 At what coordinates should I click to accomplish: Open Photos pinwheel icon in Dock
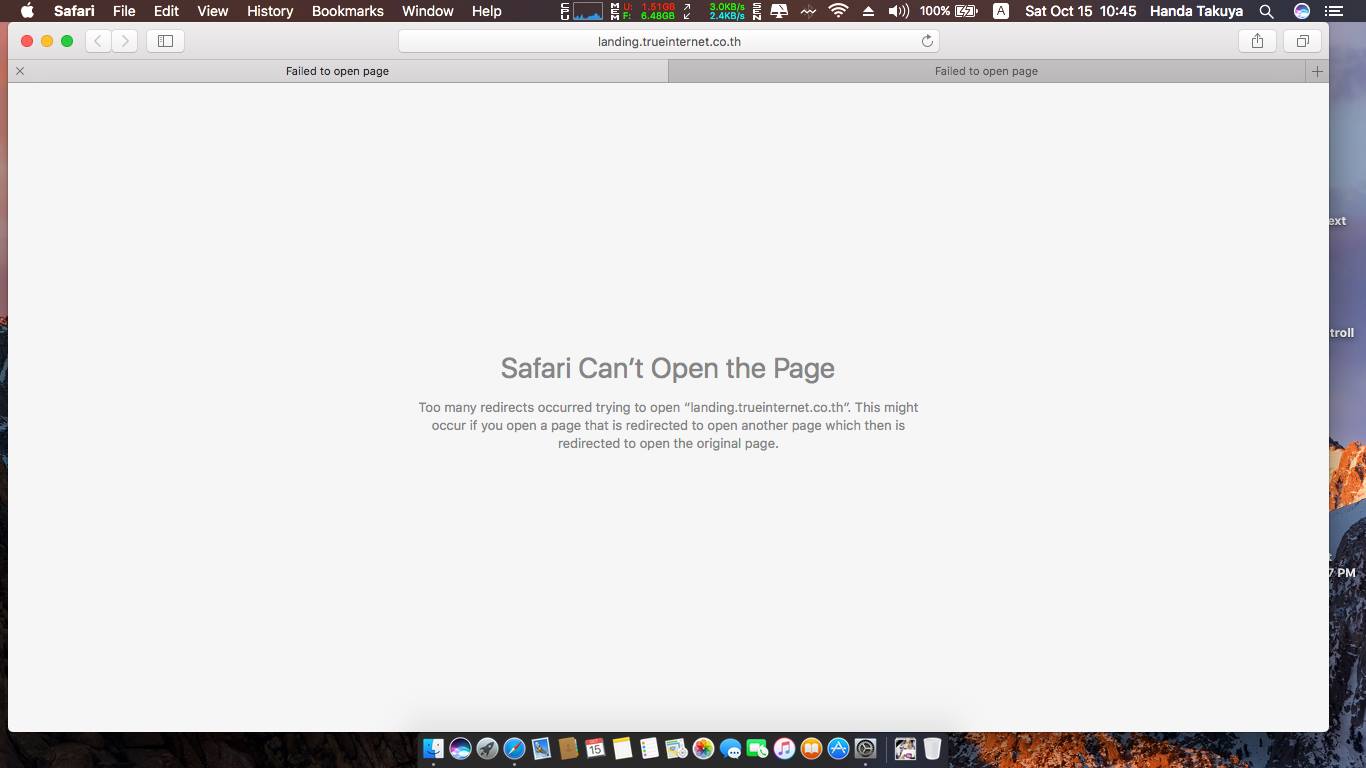click(703, 748)
